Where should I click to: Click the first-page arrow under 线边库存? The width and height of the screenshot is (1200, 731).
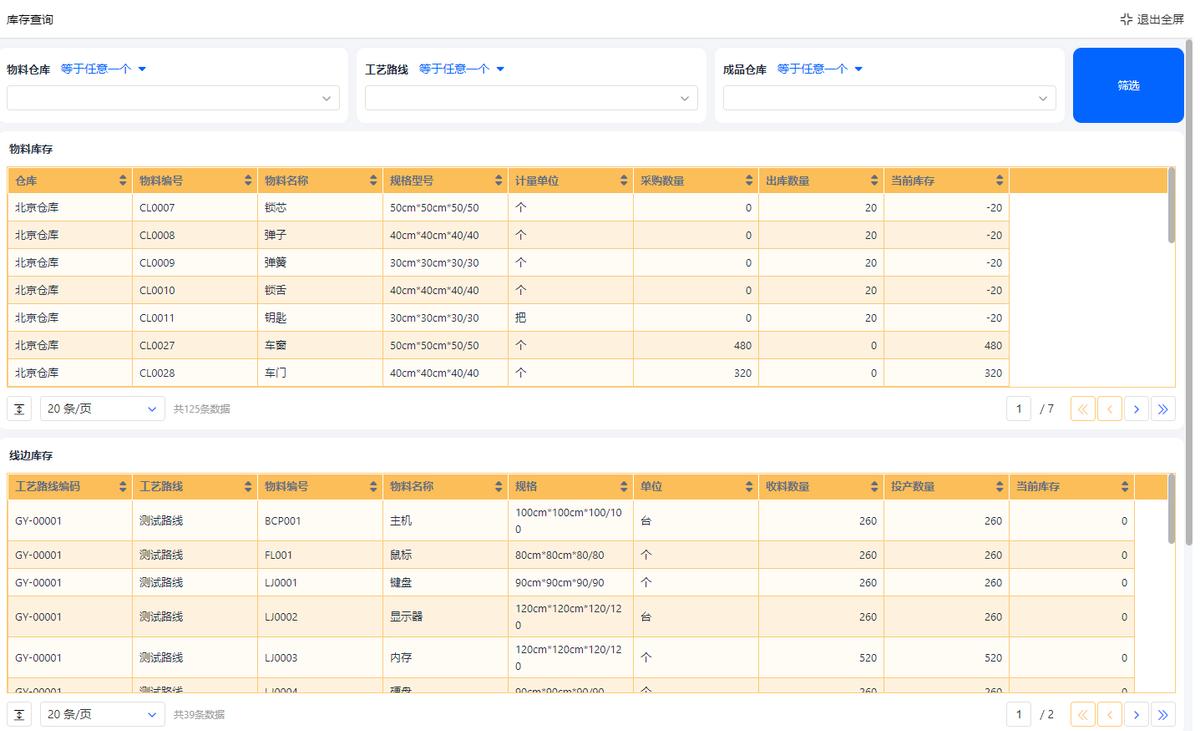coord(1082,714)
